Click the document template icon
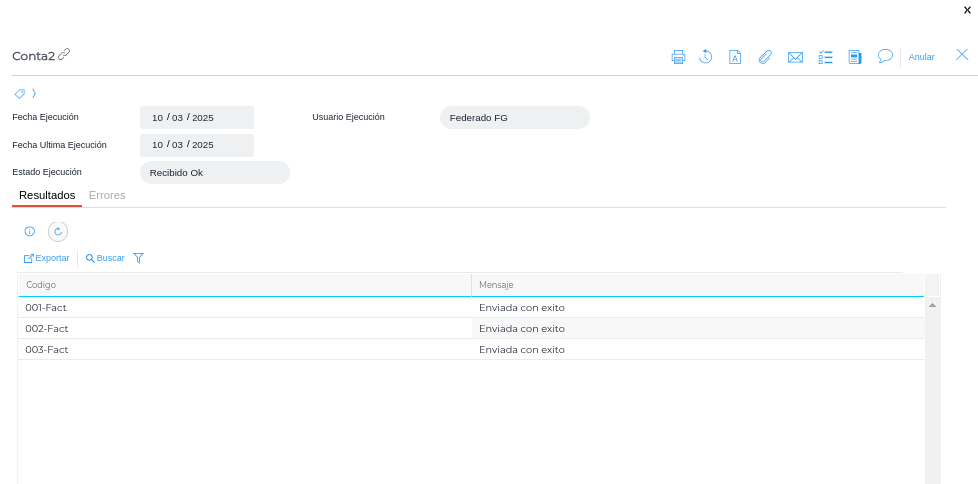The height and width of the screenshot is (484, 978). pos(735,57)
